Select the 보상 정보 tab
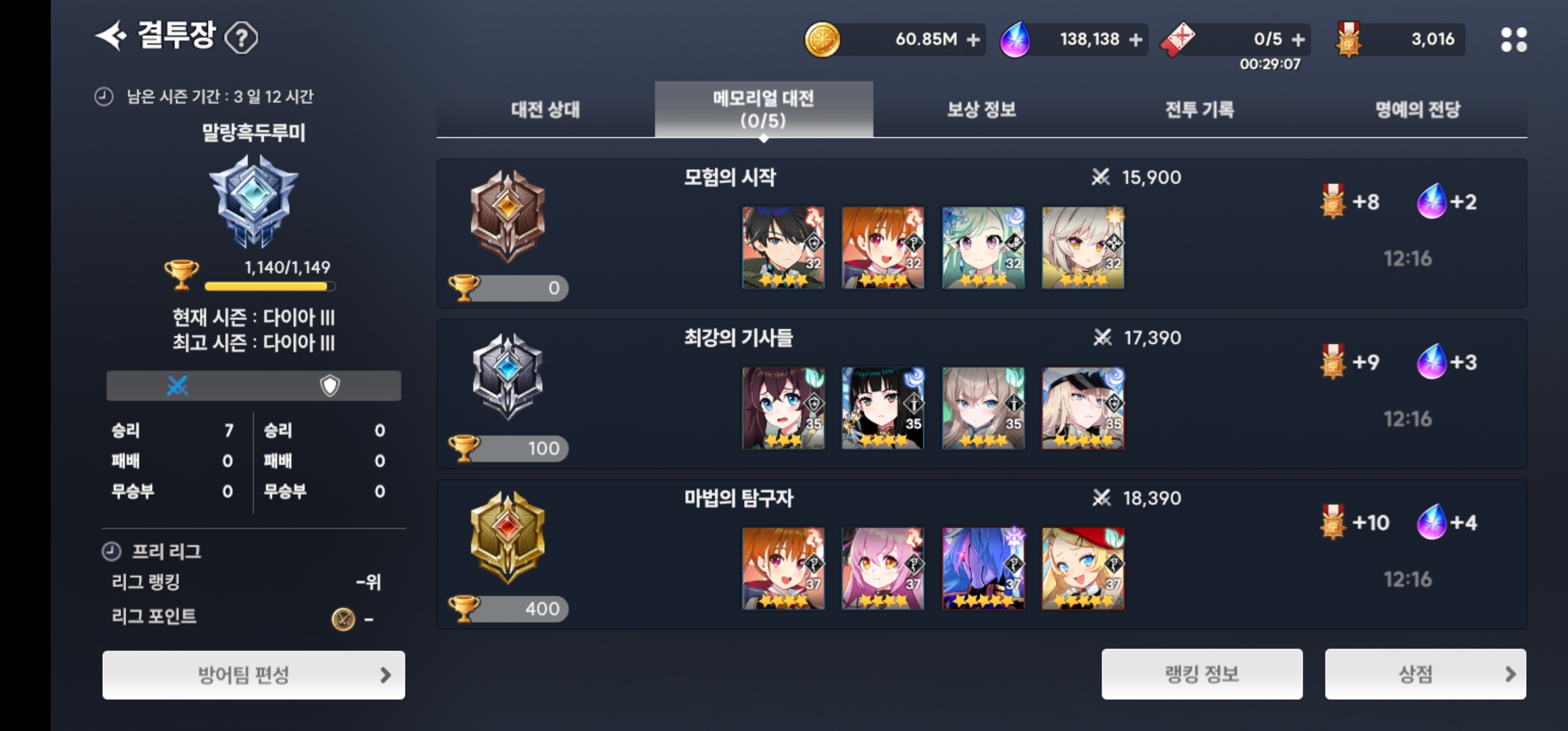1568x731 pixels. pos(982,110)
